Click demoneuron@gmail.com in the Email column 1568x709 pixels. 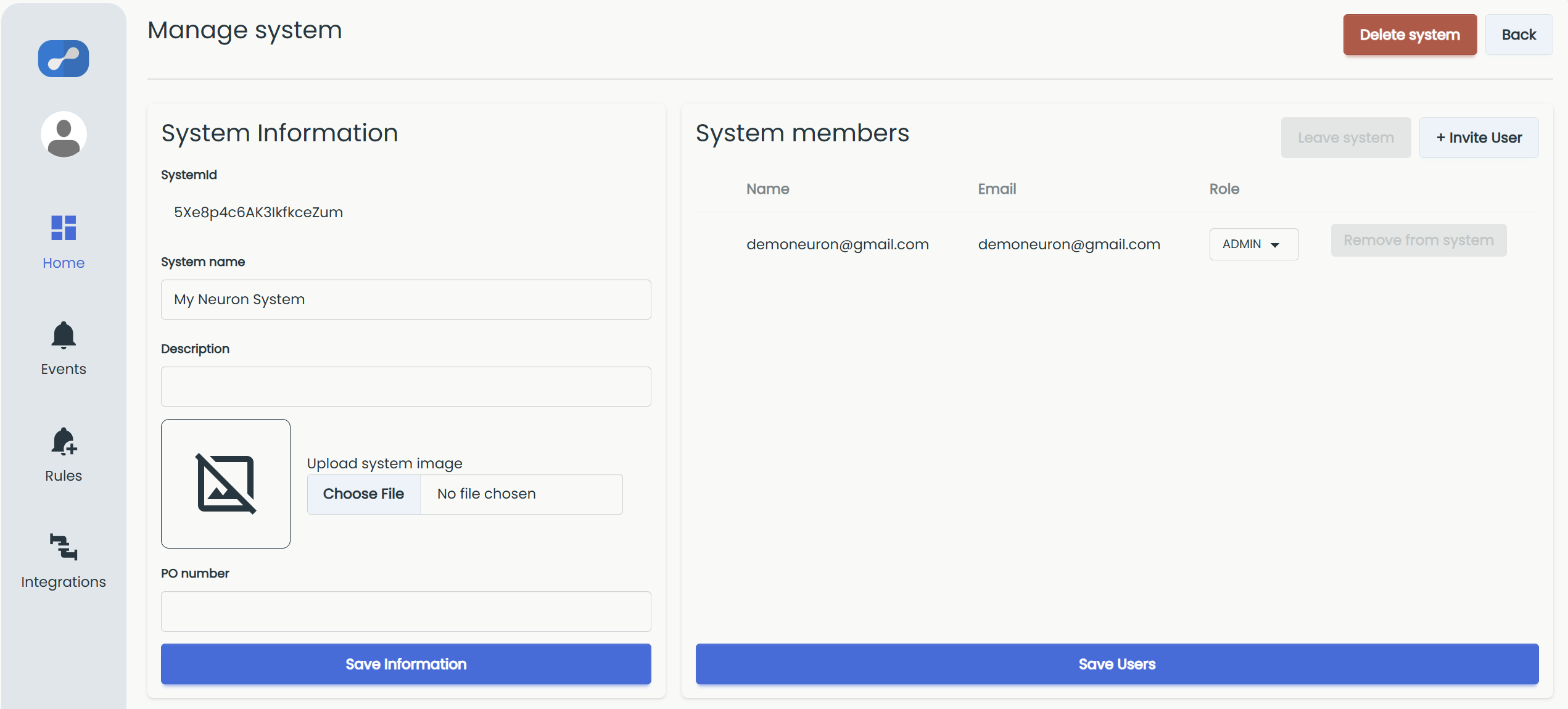point(1069,244)
